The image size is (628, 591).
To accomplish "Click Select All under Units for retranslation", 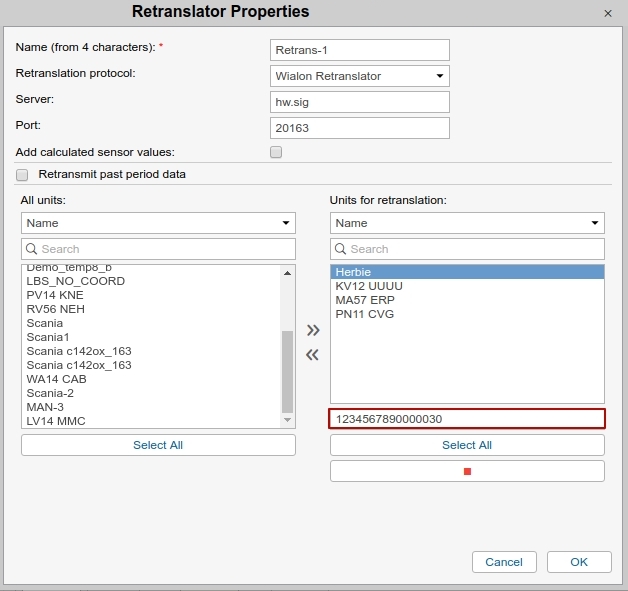I will (467, 445).
